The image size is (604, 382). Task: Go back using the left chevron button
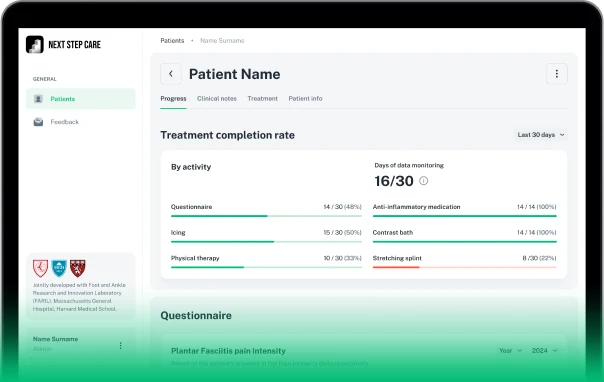(x=171, y=74)
